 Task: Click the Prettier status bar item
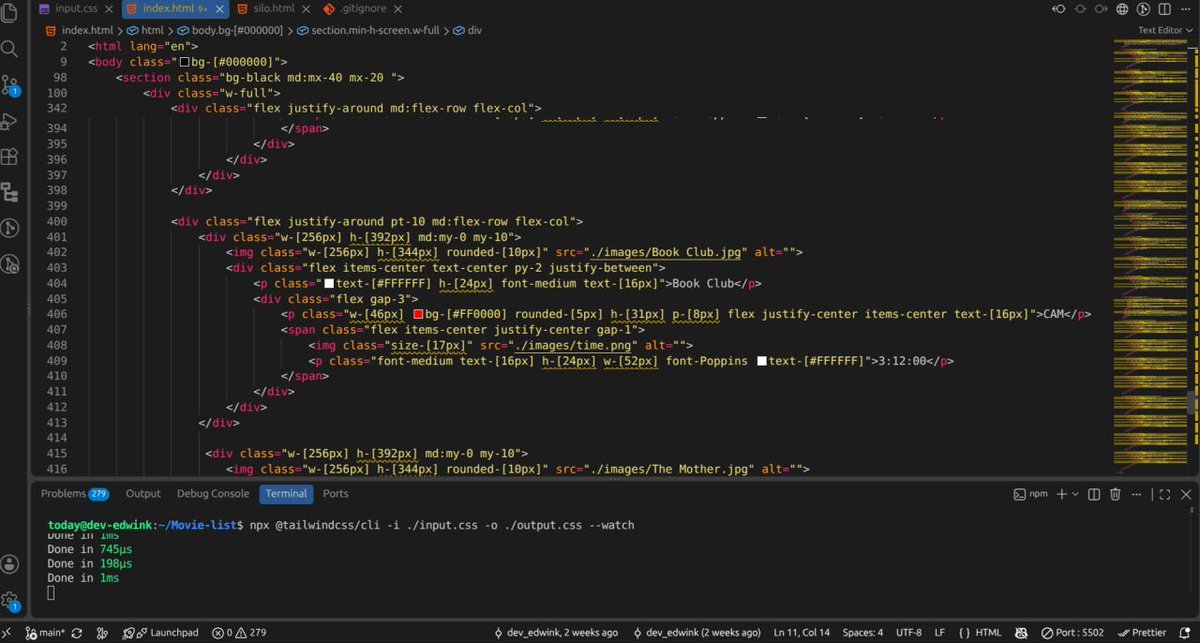tap(1142, 633)
